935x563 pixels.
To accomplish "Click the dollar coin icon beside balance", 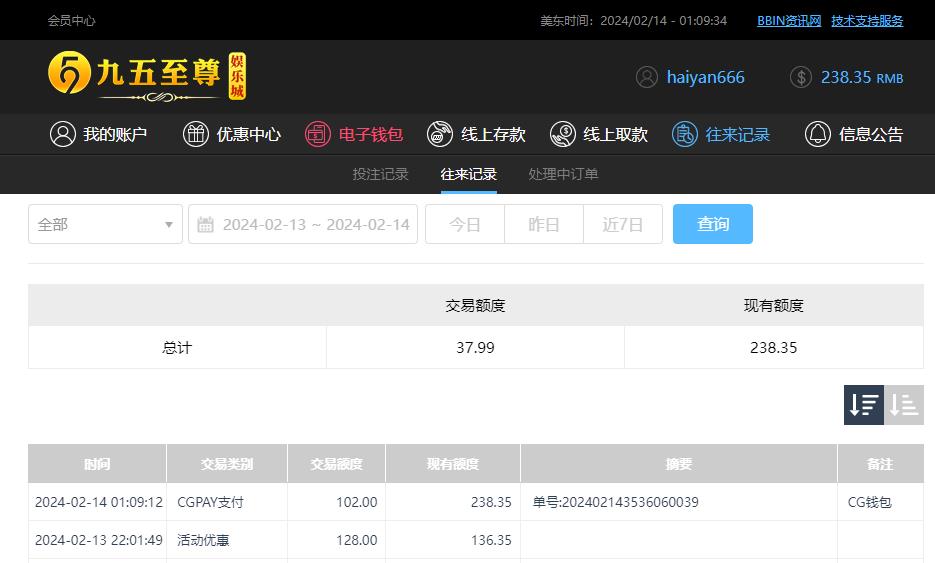I will (x=801, y=77).
